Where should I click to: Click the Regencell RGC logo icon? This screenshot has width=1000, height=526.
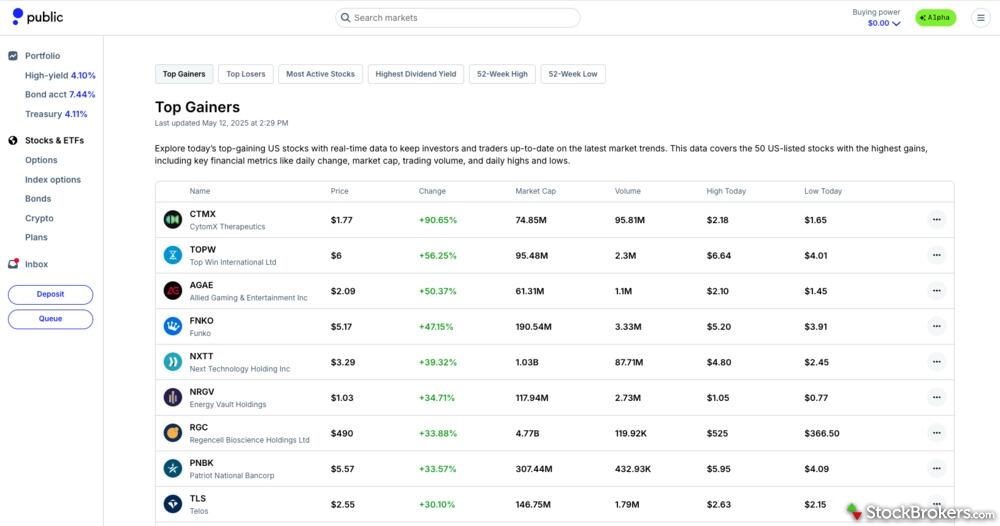(173, 433)
